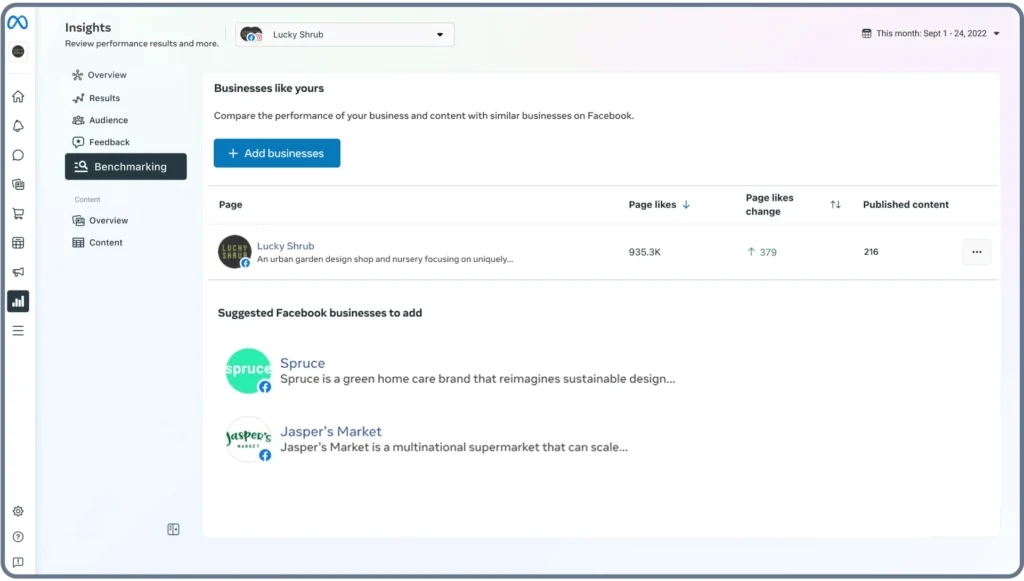
Task: Open the Settings gear icon
Action: tap(18, 511)
